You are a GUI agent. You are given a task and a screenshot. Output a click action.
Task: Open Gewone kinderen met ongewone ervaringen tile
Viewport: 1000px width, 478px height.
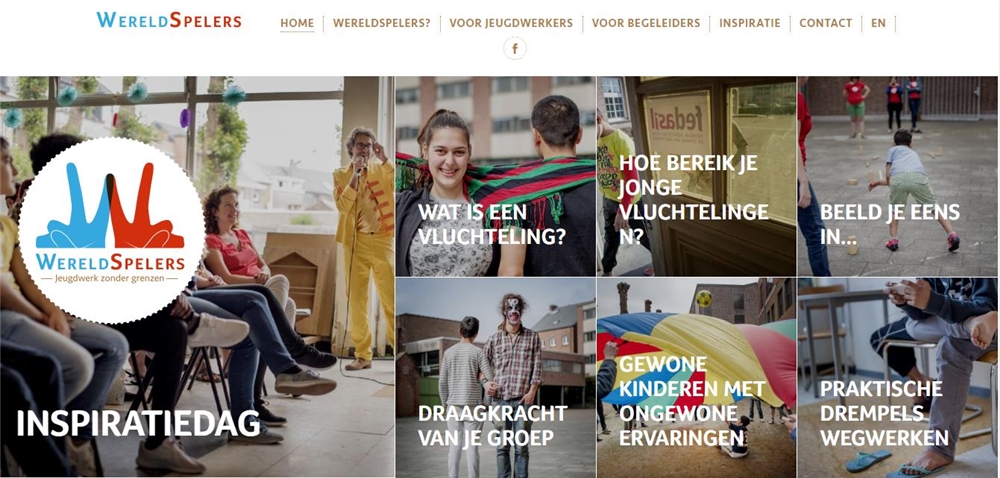click(696, 378)
